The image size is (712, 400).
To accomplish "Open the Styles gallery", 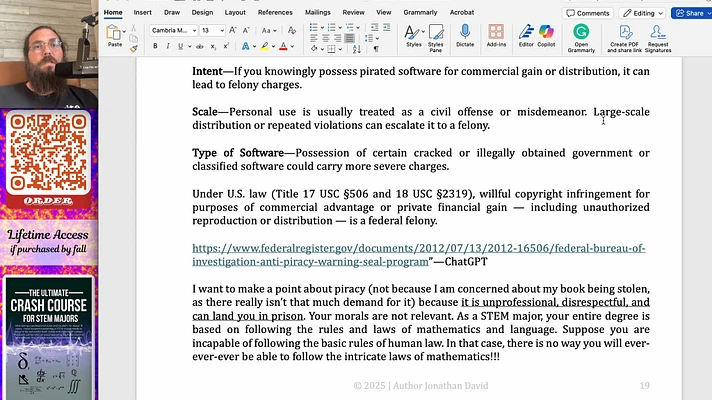I will pos(414,35).
